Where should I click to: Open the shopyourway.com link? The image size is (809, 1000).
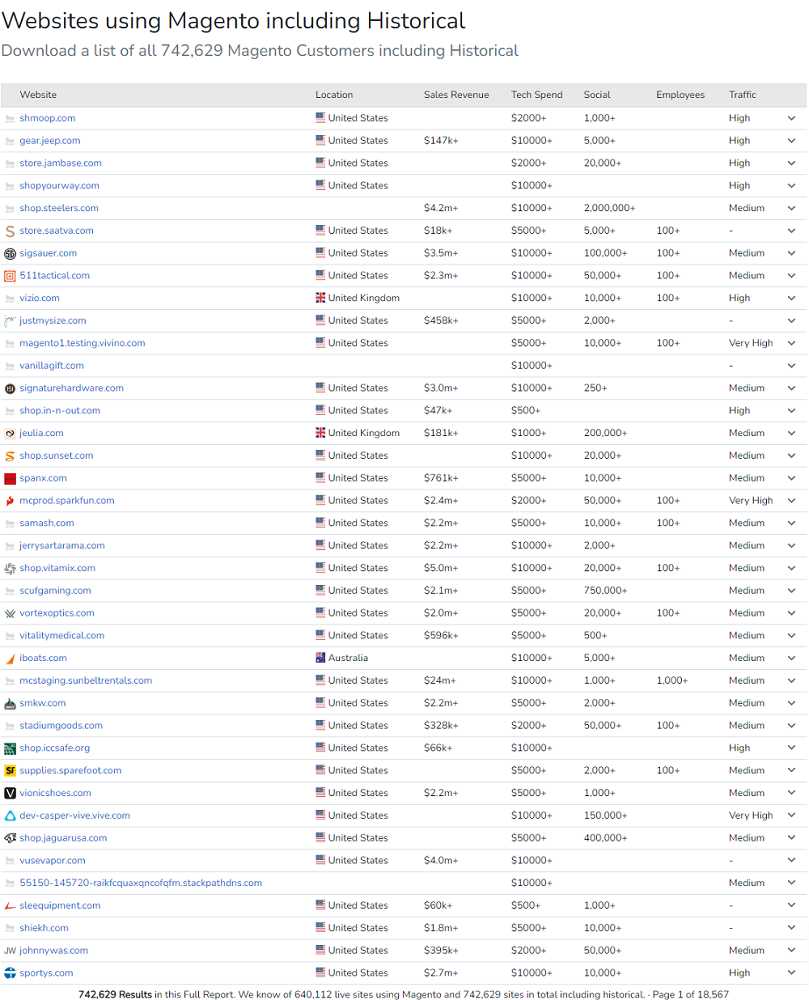59,186
